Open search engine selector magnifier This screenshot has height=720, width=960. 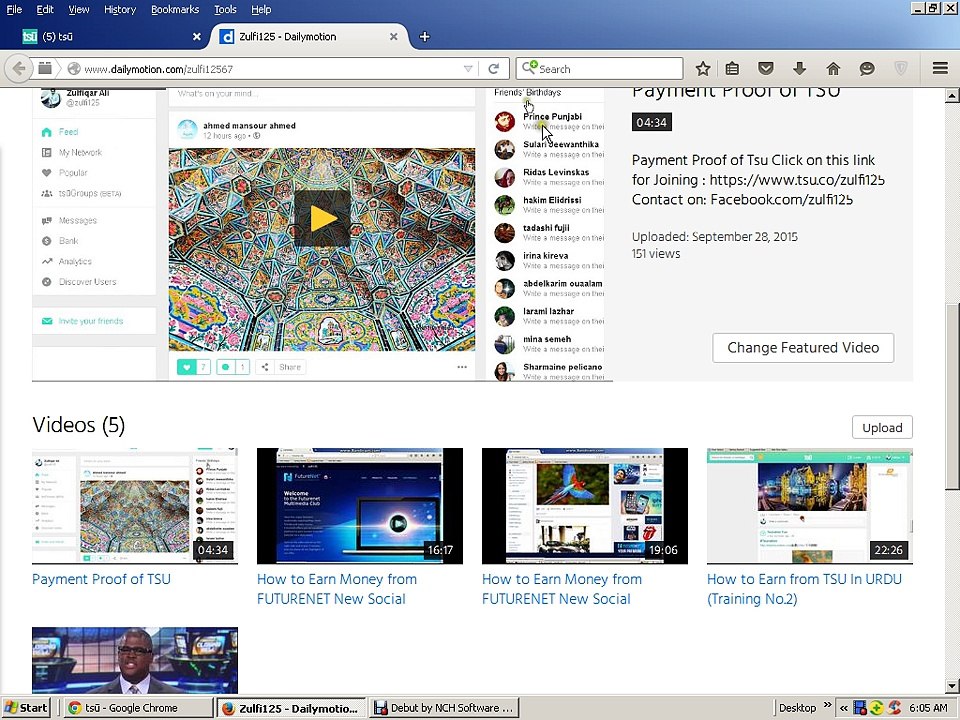529,67
